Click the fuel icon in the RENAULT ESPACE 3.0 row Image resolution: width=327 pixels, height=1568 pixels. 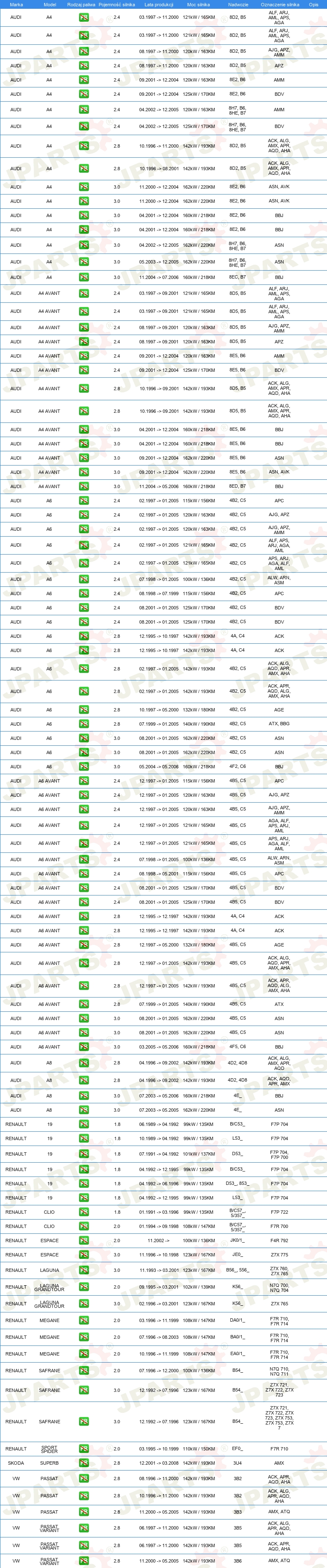[84, 1254]
